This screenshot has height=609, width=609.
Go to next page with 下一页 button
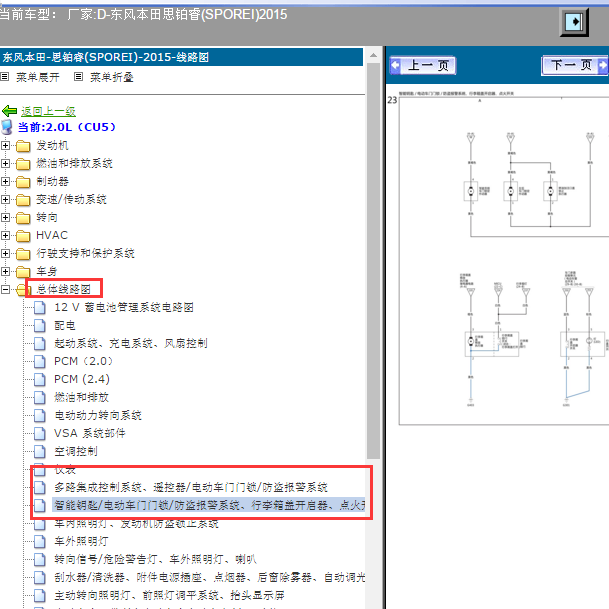point(575,65)
